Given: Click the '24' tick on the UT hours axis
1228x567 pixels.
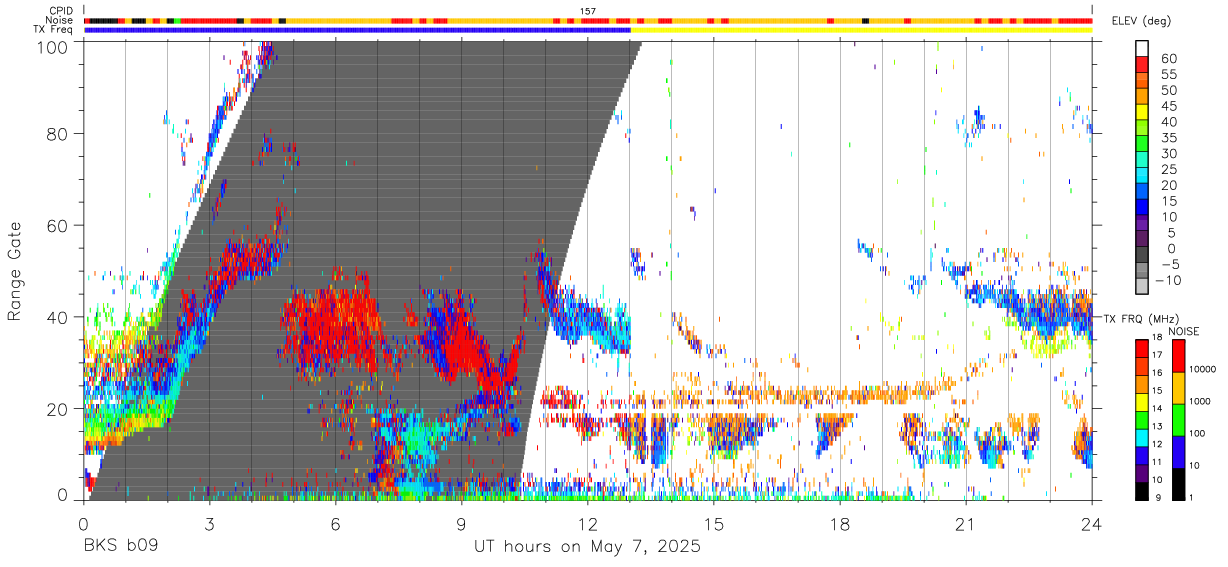Looking at the screenshot, I should pyautogui.click(x=1092, y=524).
